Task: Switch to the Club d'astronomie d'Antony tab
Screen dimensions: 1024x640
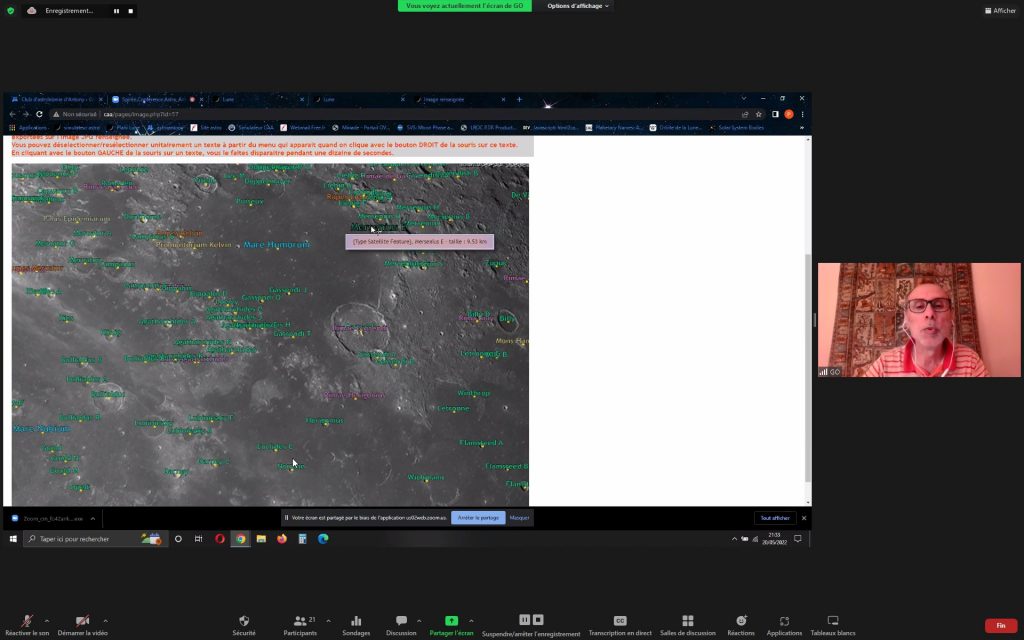Action: coord(57,99)
